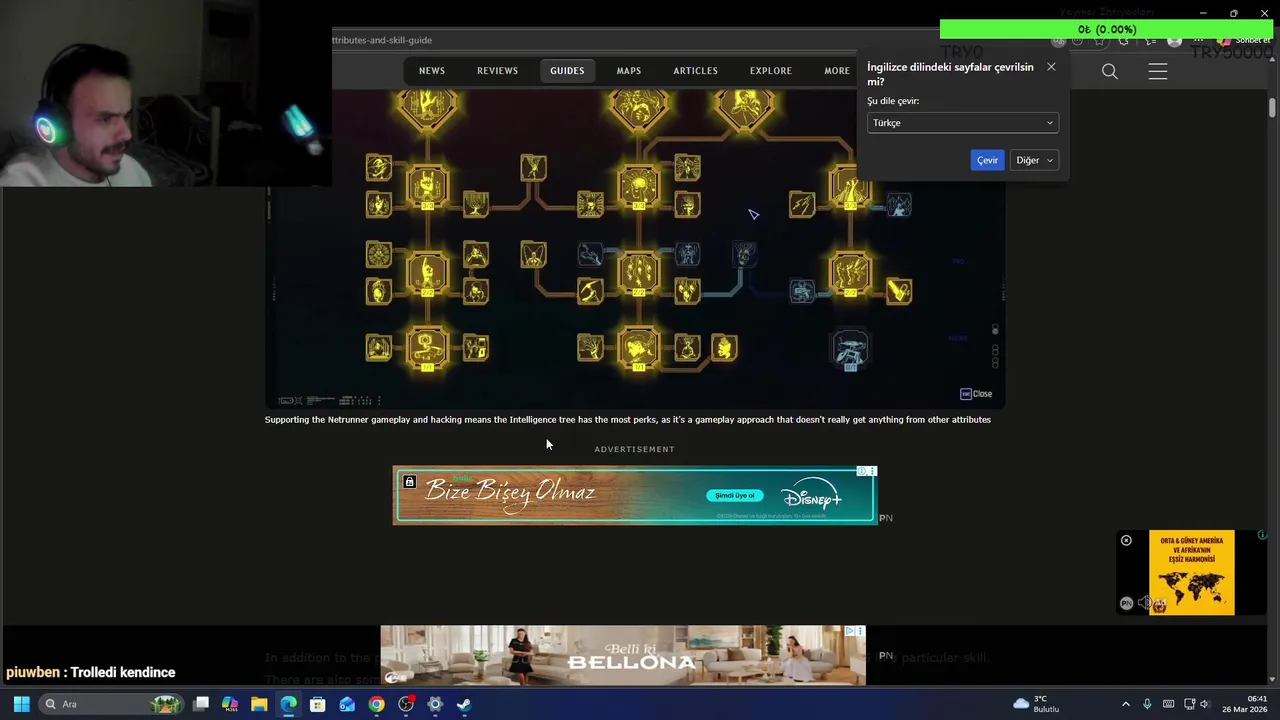Open the weather widget showing 3°C

pos(1036,704)
